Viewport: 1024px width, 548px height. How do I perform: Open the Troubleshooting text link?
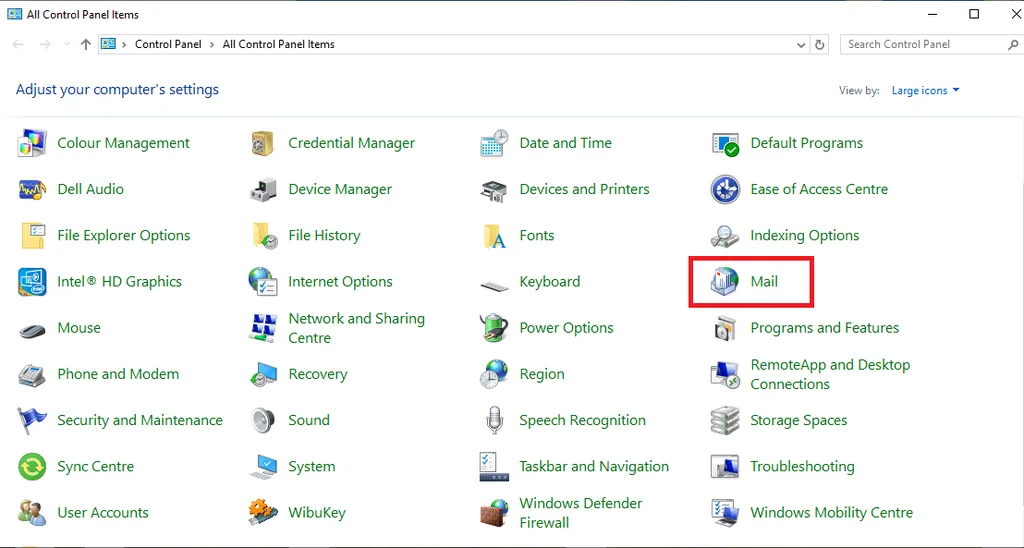pyautogui.click(x=802, y=466)
